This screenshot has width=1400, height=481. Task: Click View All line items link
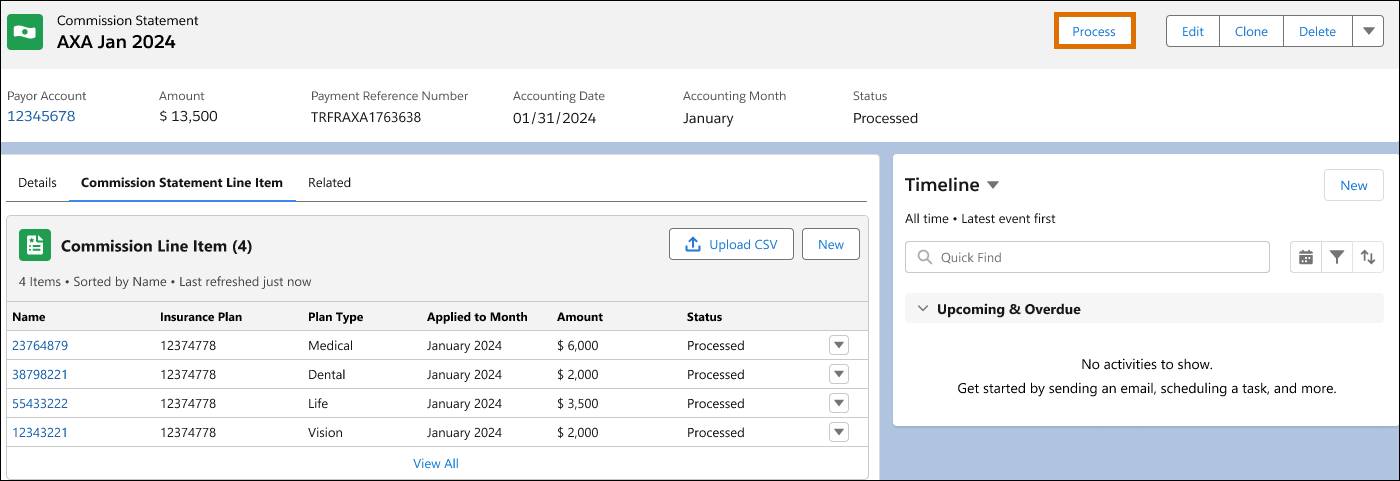point(436,463)
